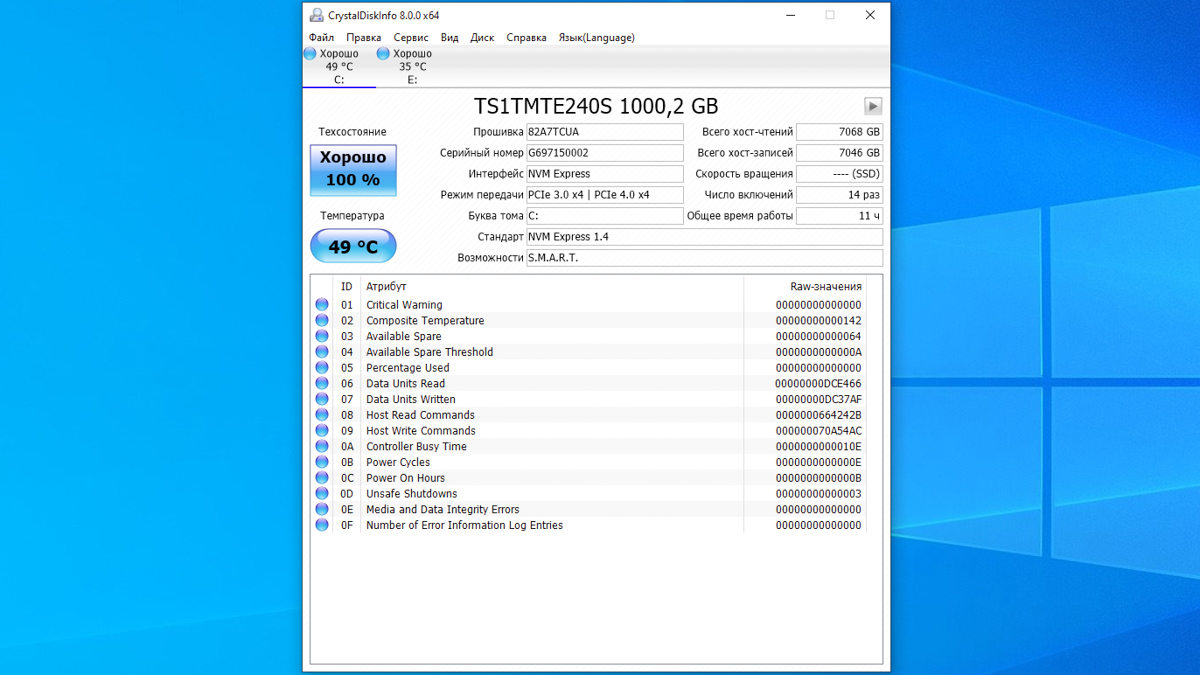The image size is (1200, 675).
Task: Click the drive letter field C:
Action: click(605, 216)
